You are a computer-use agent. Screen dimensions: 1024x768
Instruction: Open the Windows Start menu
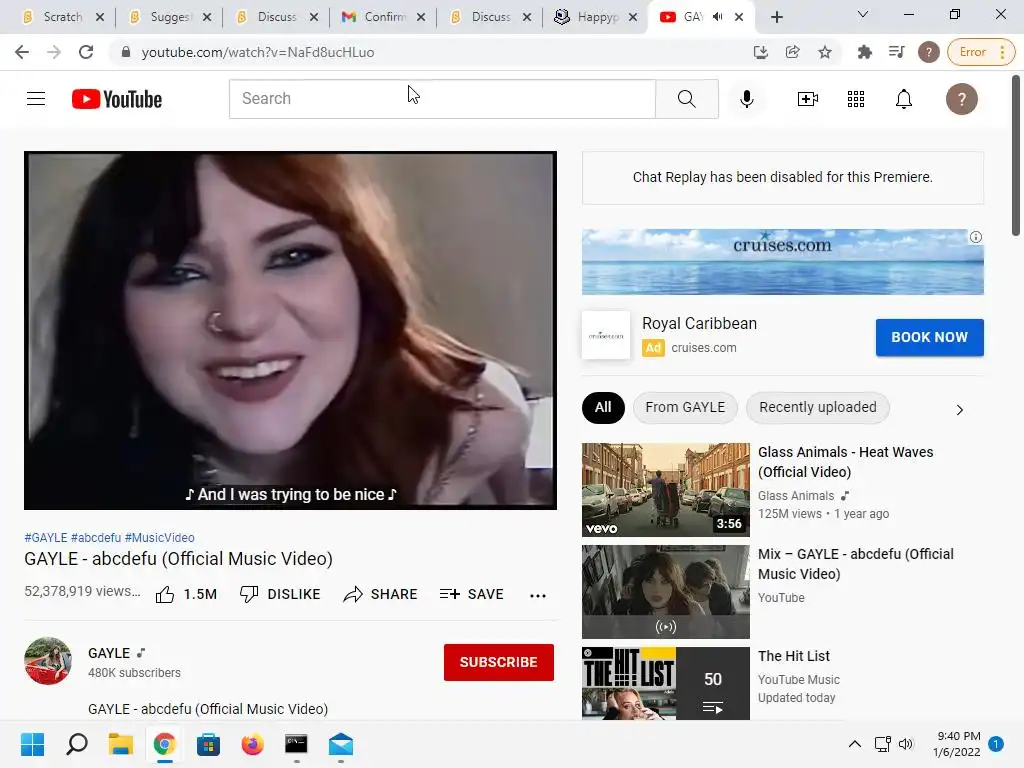point(32,744)
